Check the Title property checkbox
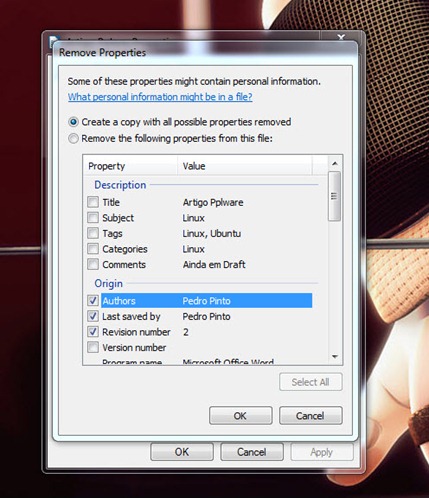Screen dimensions: 429x498 coord(93,202)
